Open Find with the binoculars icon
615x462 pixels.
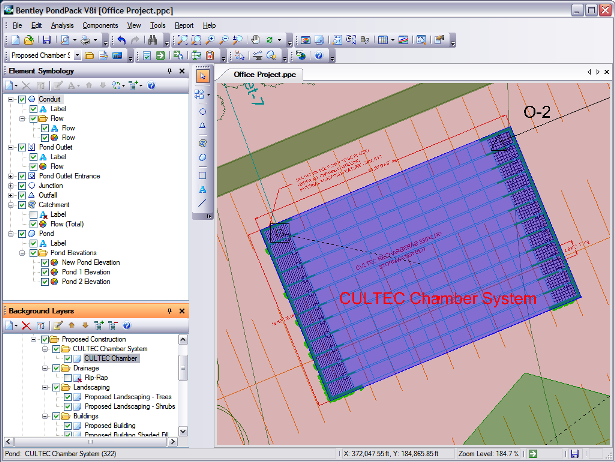[153, 40]
